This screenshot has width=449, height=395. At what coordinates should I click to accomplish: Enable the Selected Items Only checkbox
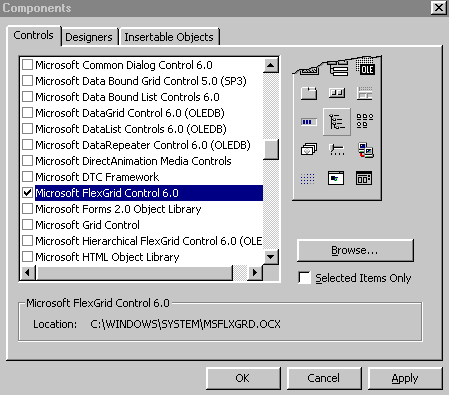coord(304,278)
